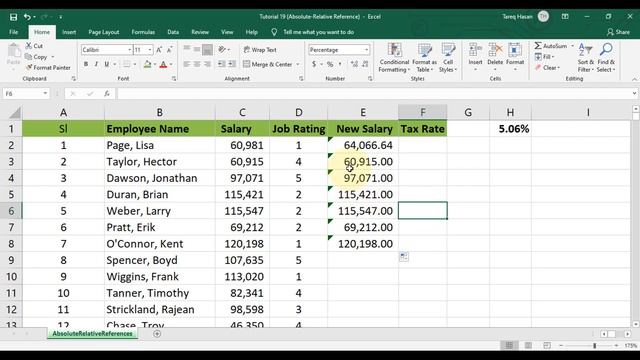Apply accounting dollar number format
640x360 pixels.
point(314,64)
